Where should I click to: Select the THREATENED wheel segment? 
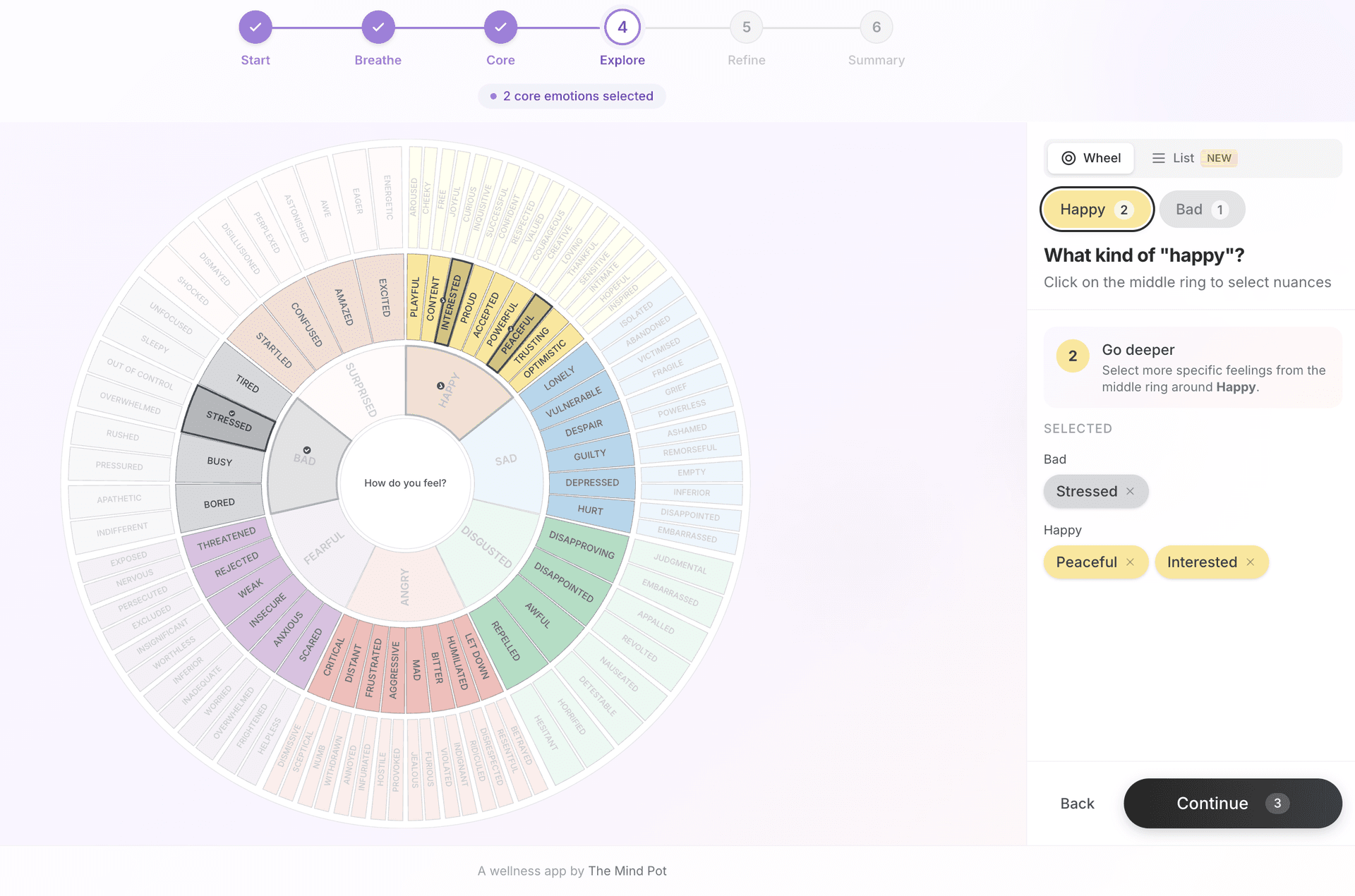227,539
